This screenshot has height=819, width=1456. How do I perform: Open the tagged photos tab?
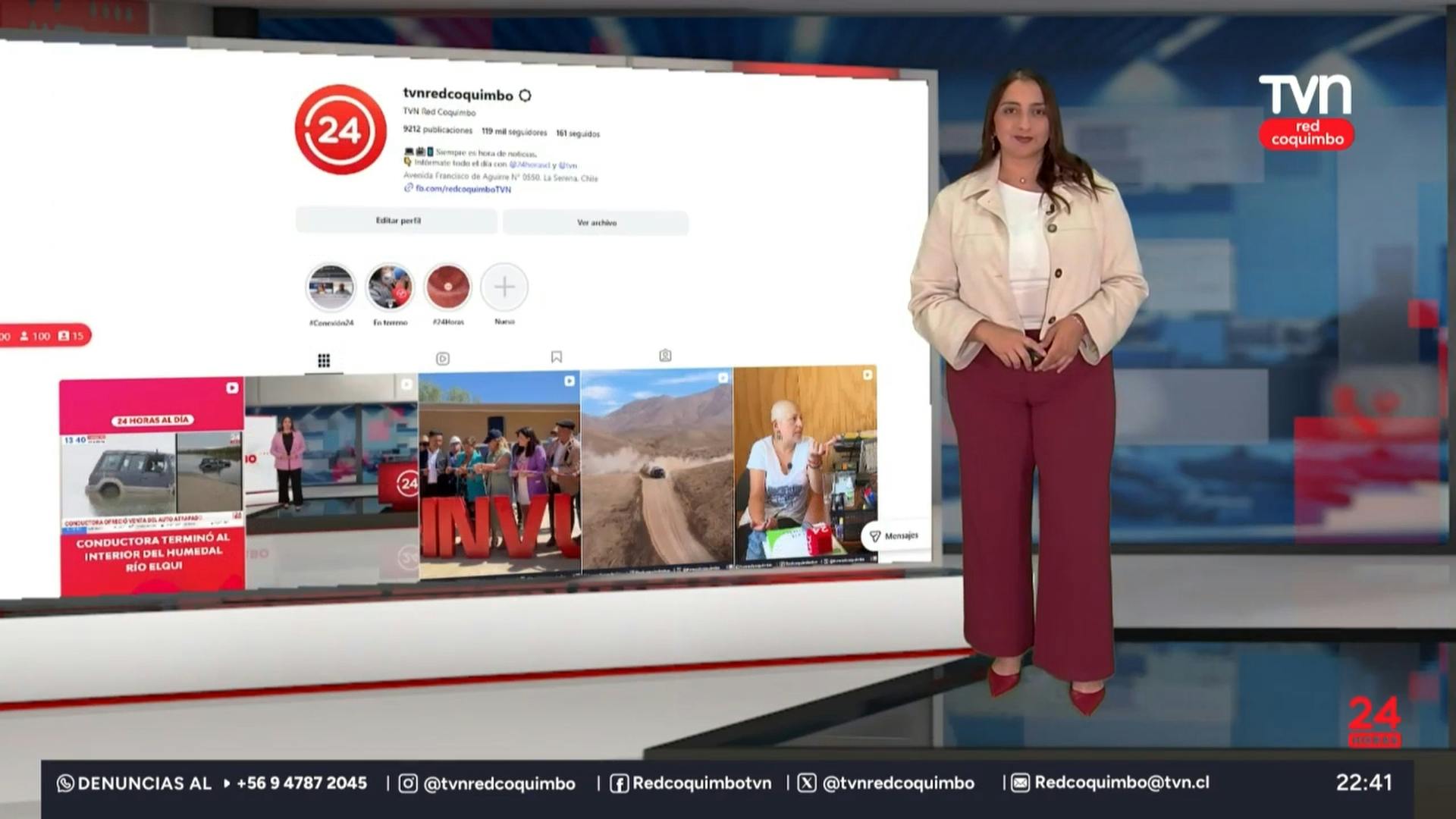665,355
